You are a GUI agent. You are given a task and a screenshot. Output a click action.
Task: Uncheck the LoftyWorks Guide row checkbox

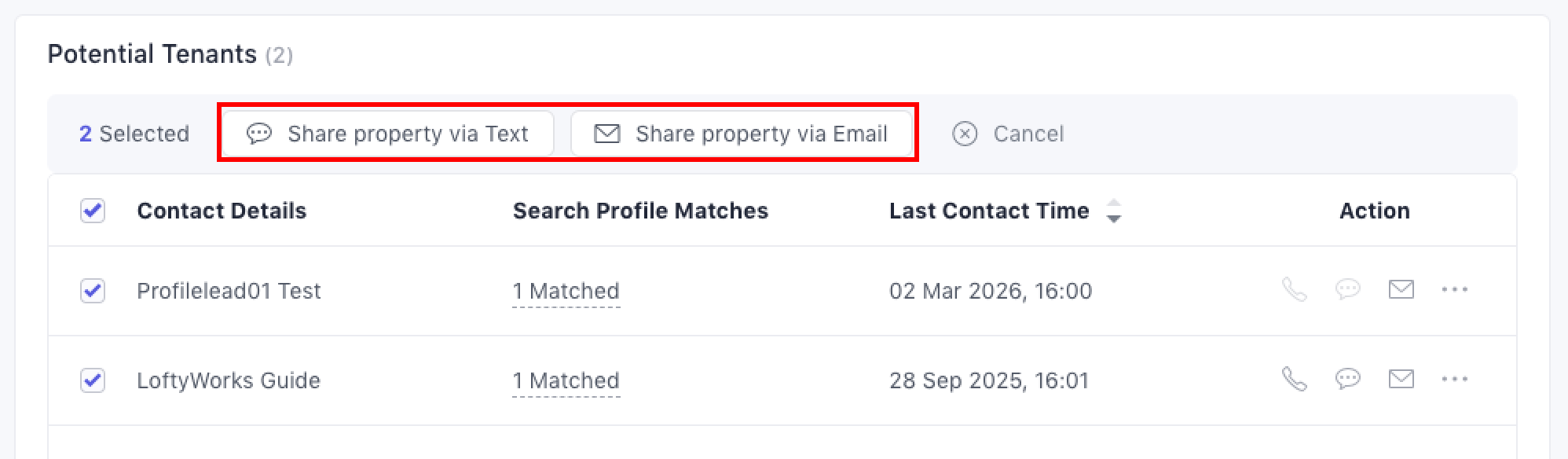(93, 380)
